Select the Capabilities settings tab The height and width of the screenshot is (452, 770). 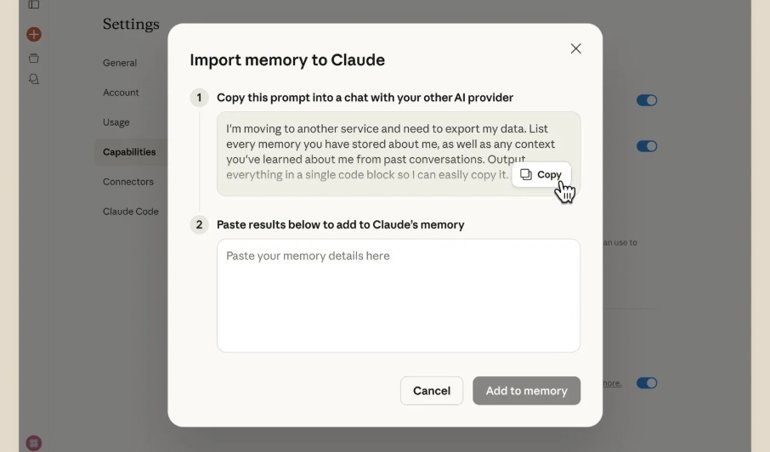[x=129, y=152]
